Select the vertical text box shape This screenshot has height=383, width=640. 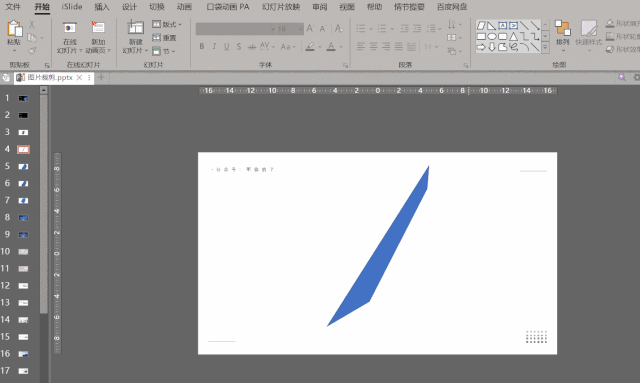click(513, 26)
